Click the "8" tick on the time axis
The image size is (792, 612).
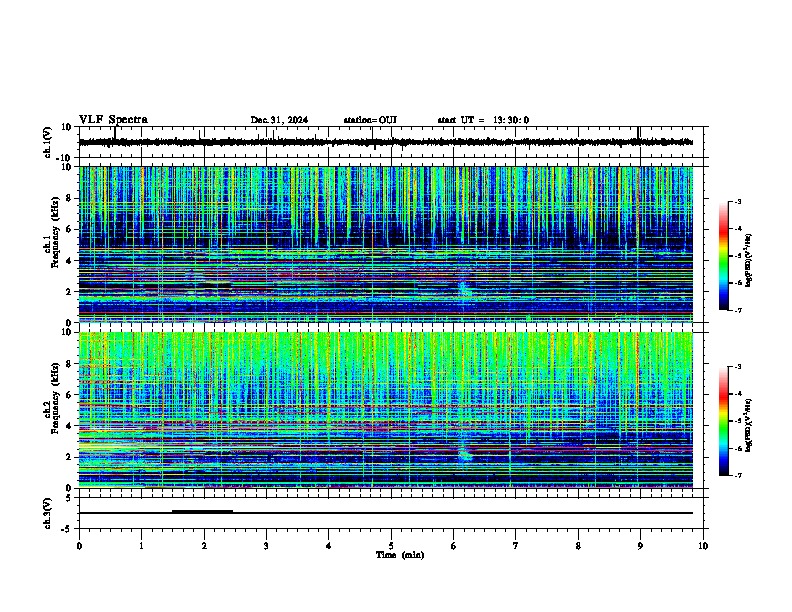point(578,546)
